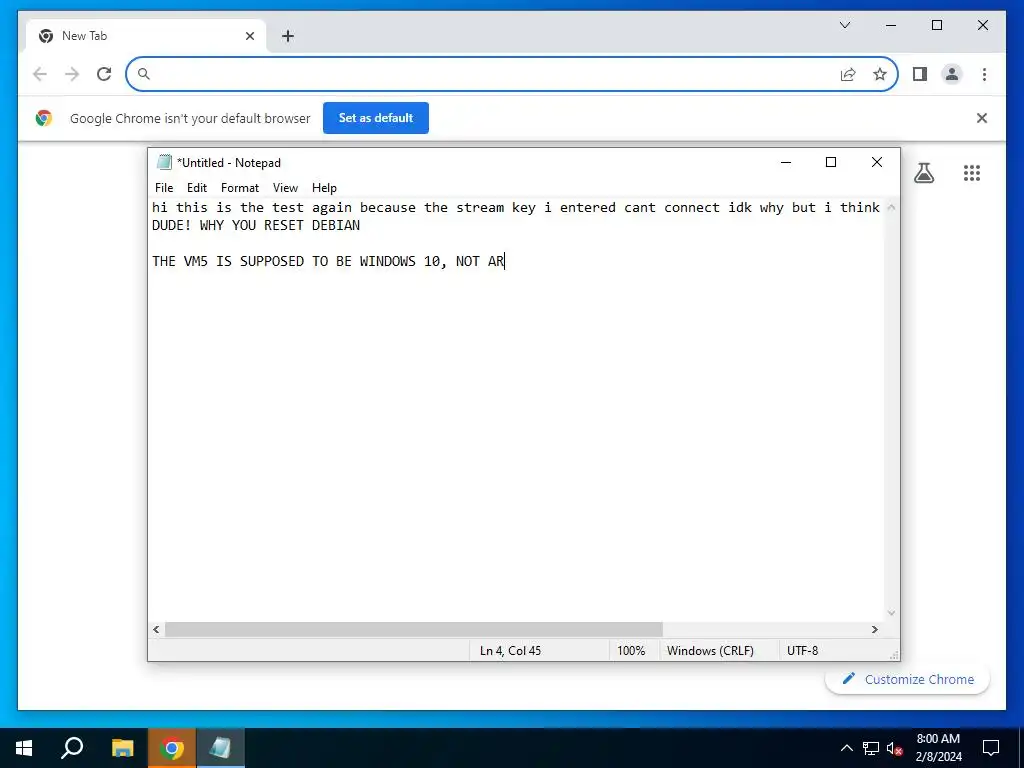Image resolution: width=1024 pixels, height=768 pixels.
Task: Open the Chrome profile avatar menu
Action: (x=952, y=74)
